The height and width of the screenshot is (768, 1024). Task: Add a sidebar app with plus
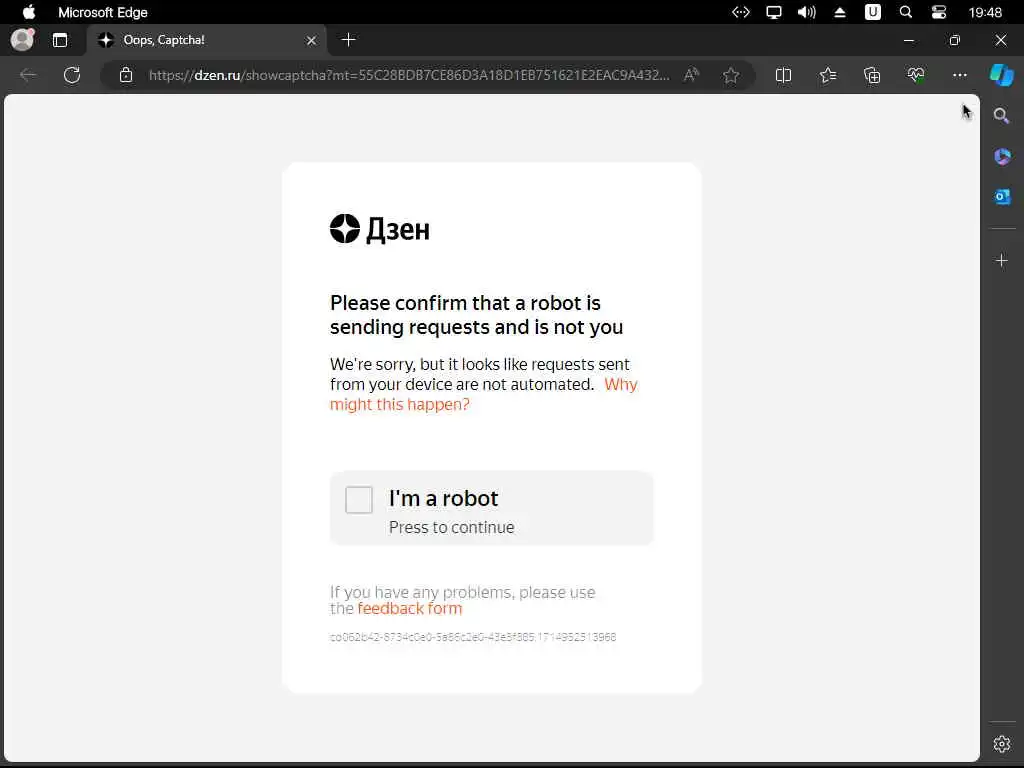tap(1002, 261)
